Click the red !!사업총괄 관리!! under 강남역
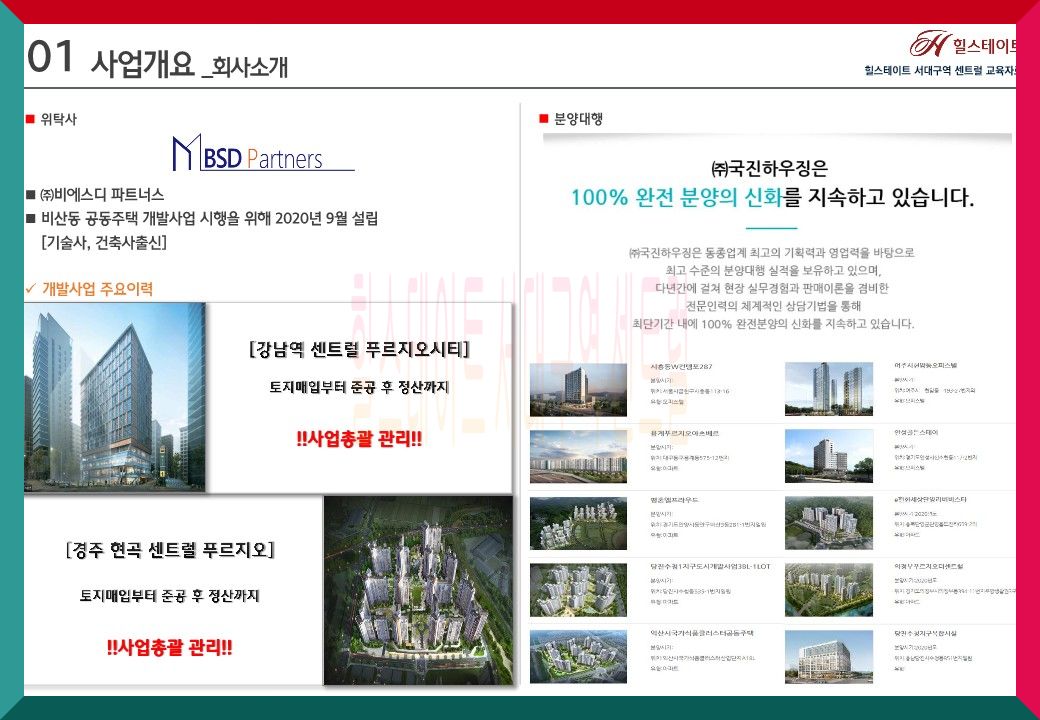This screenshot has width=1040, height=720. (359, 439)
